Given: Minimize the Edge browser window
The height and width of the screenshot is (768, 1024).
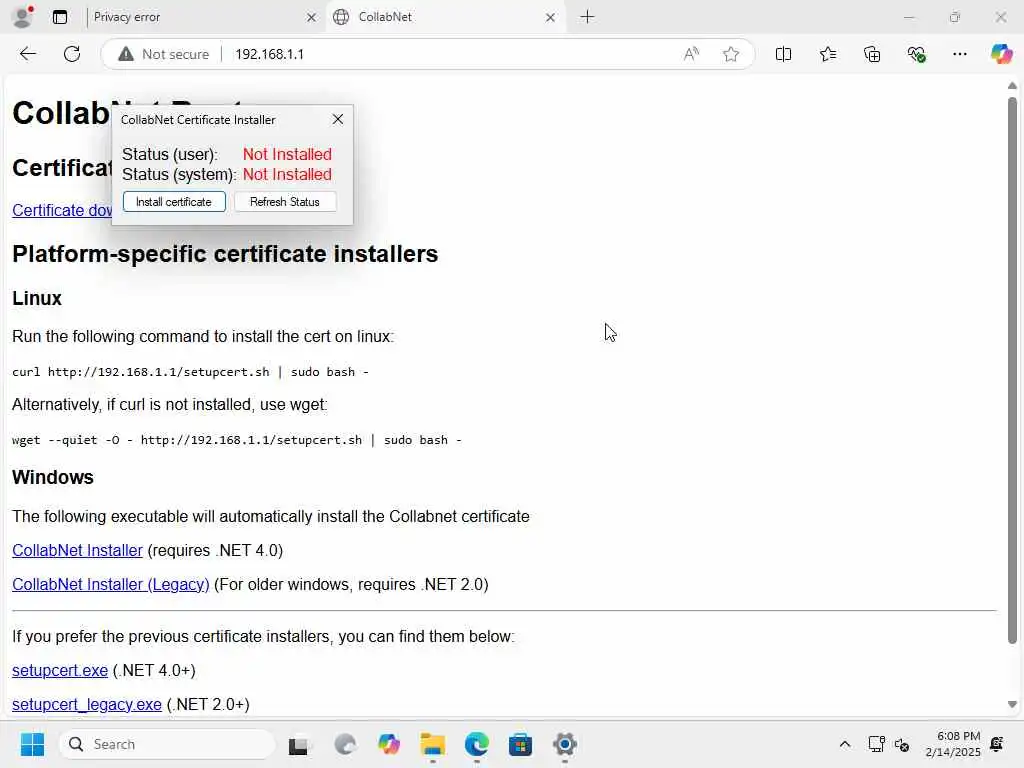Looking at the screenshot, I should click(x=908, y=17).
